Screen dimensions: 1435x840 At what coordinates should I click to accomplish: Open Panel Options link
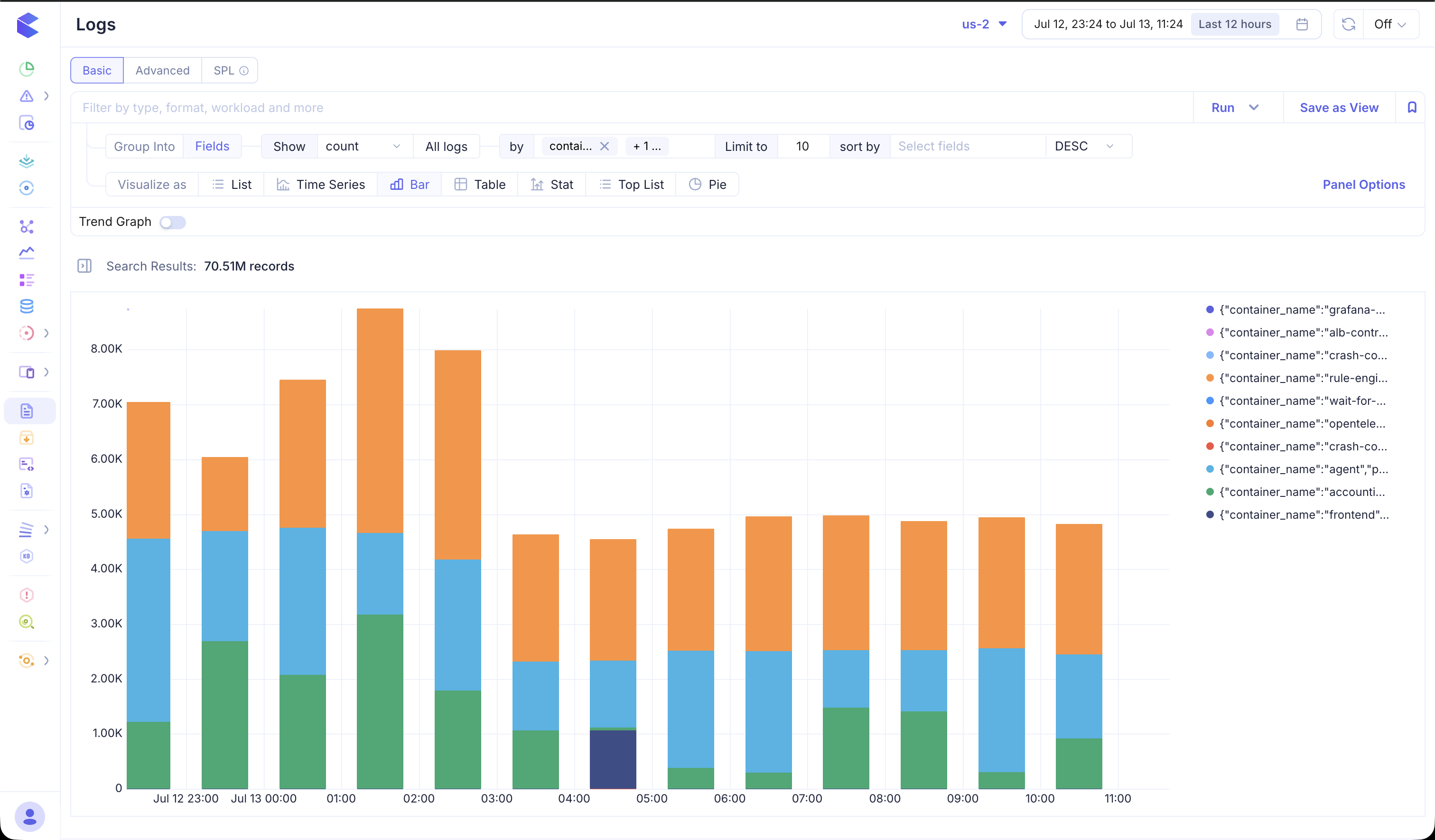click(1364, 185)
